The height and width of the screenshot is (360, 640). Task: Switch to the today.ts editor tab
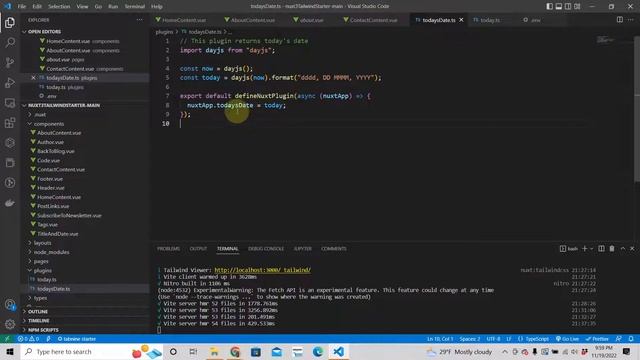click(490, 20)
